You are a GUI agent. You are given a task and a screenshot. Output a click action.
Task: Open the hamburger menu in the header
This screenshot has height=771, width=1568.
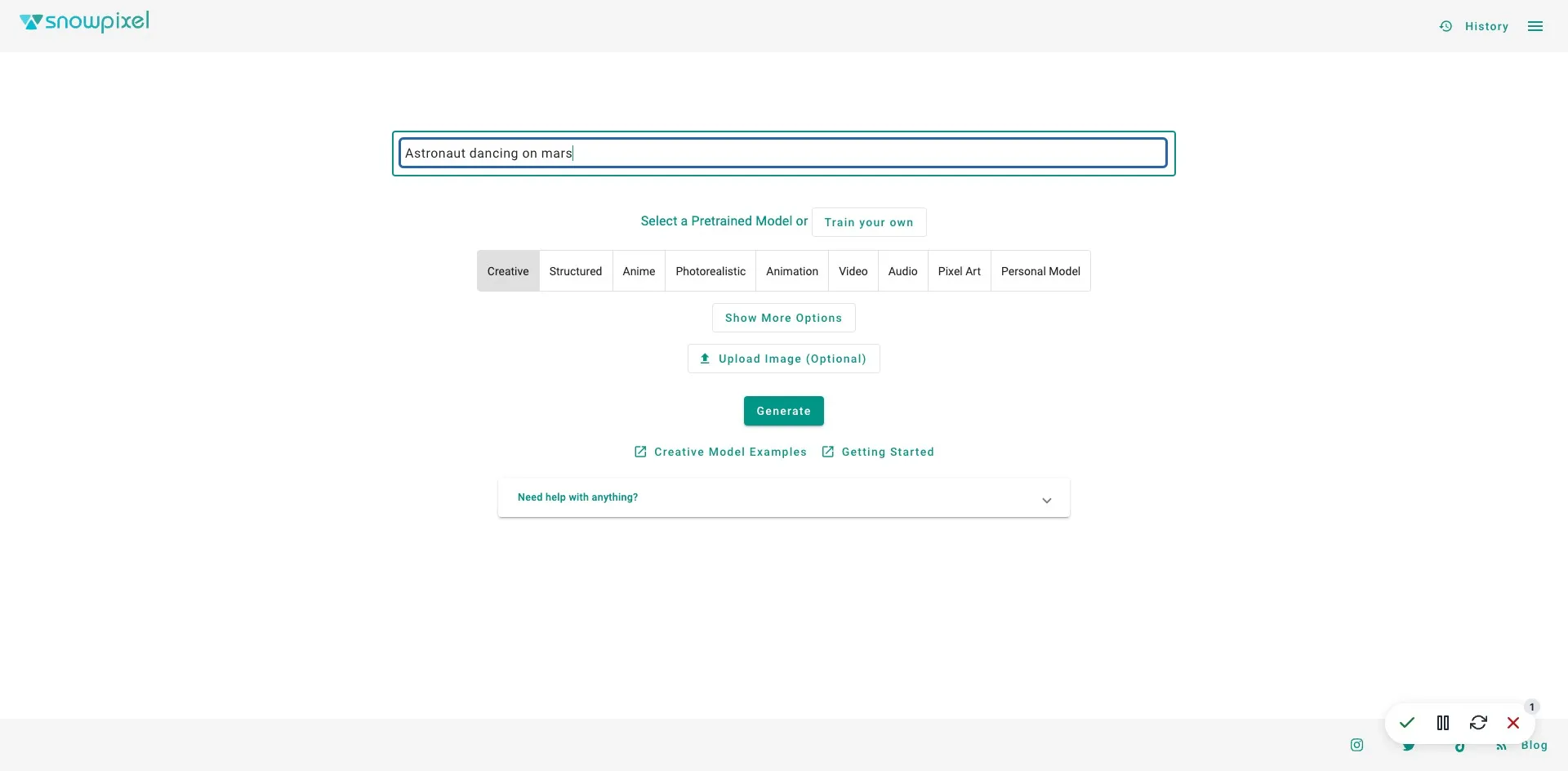(1535, 26)
